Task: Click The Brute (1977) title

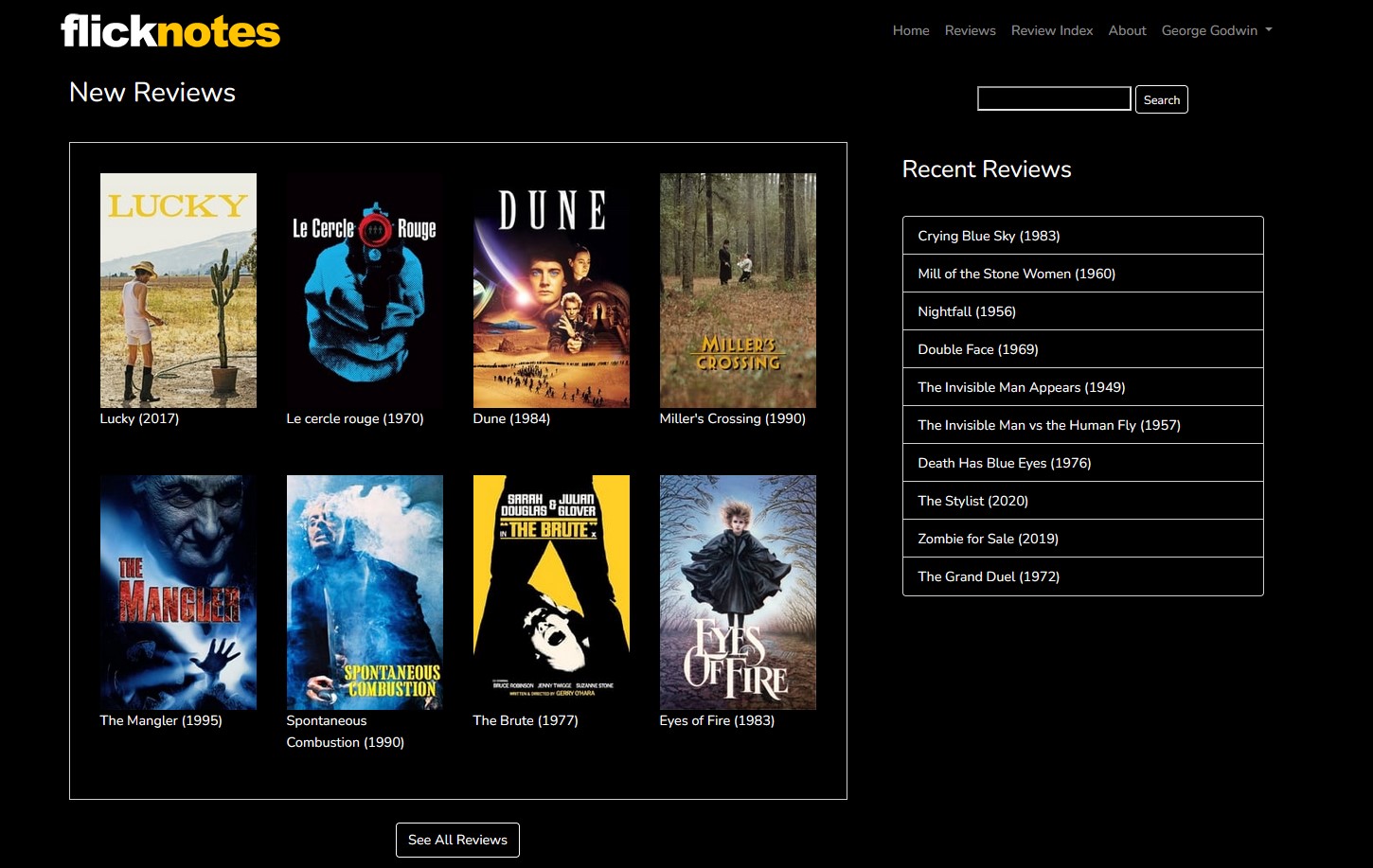Action: 526,720
